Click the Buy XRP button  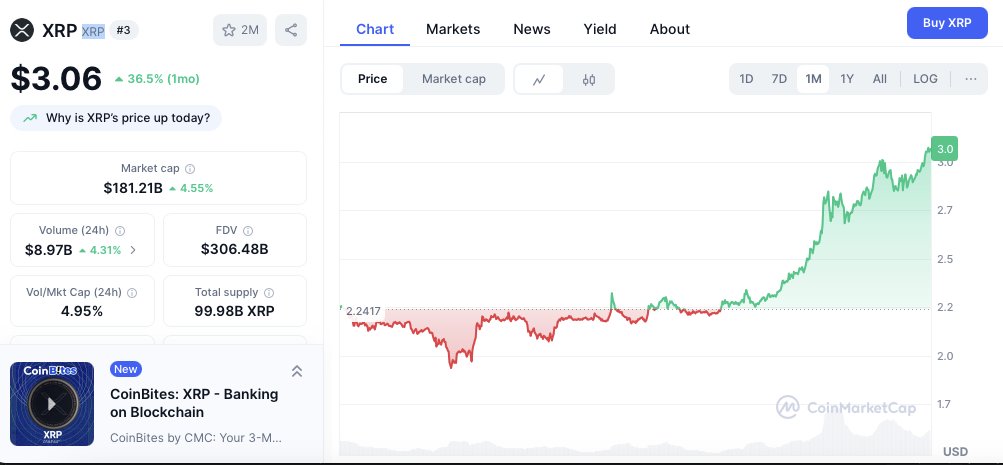click(947, 23)
